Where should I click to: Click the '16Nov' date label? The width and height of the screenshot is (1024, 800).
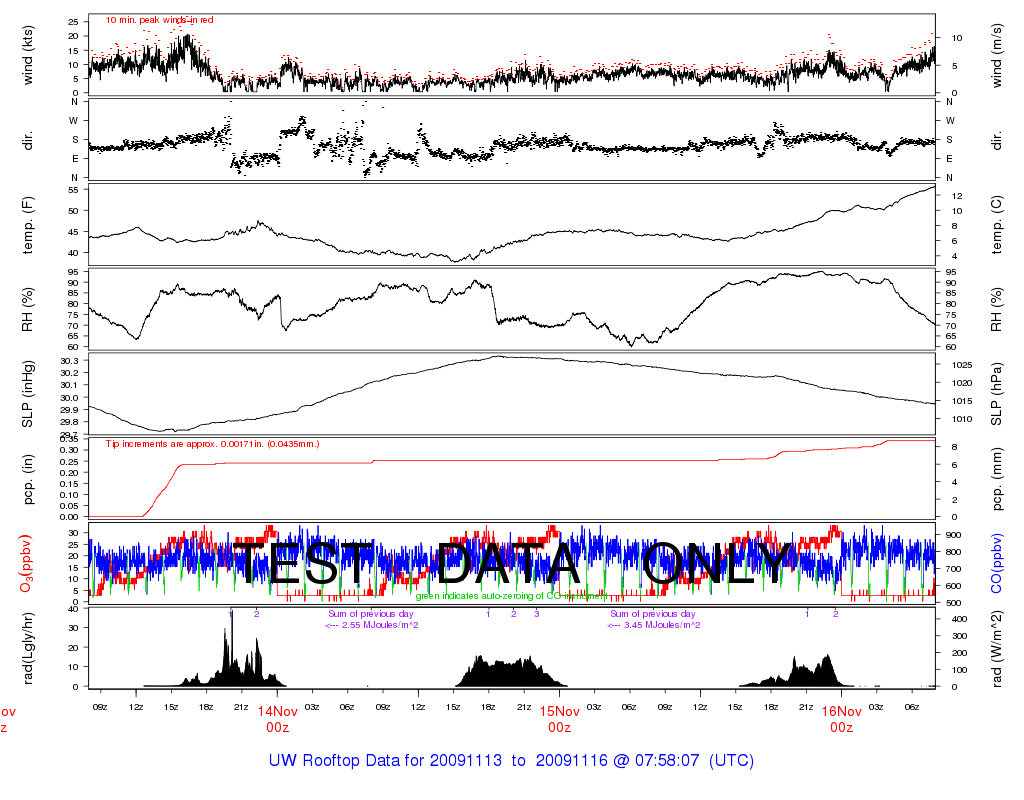[x=842, y=711]
